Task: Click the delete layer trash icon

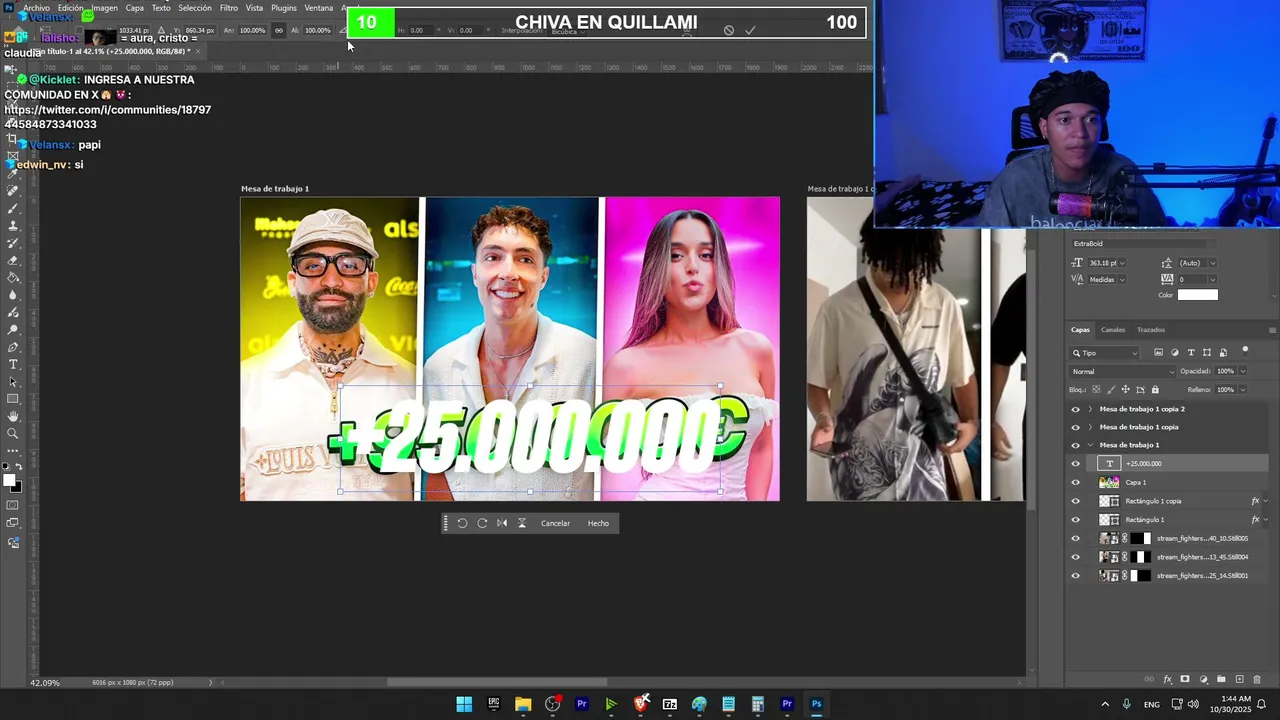Action: (x=1257, y=679)
